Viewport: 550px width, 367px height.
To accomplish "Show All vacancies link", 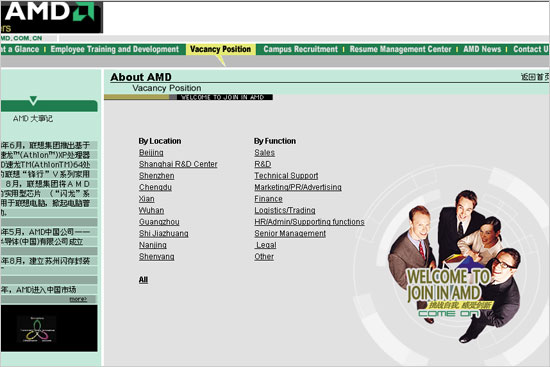I will point(143,280).
